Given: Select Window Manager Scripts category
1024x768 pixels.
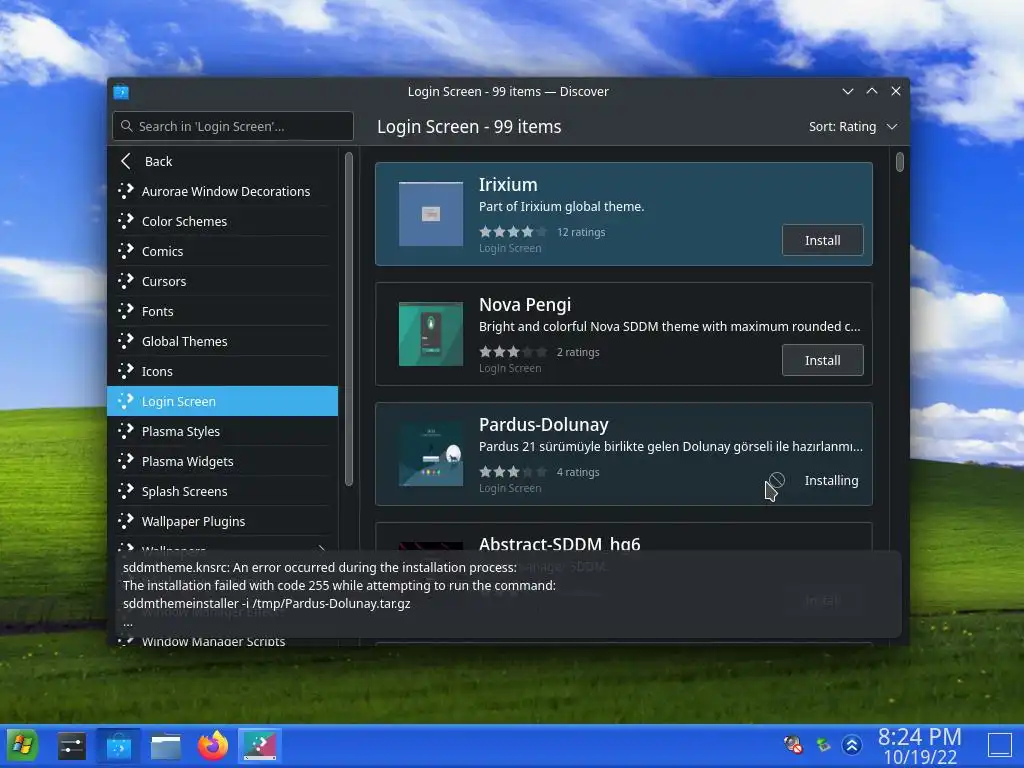Looking at the screenshot, I should (223, 642).
